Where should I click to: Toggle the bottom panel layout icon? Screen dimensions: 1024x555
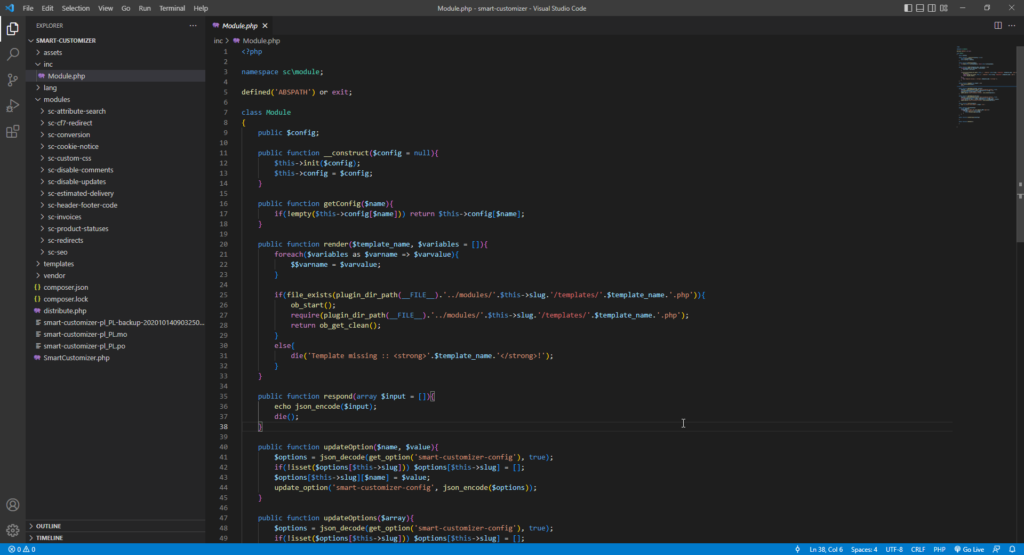920,8
